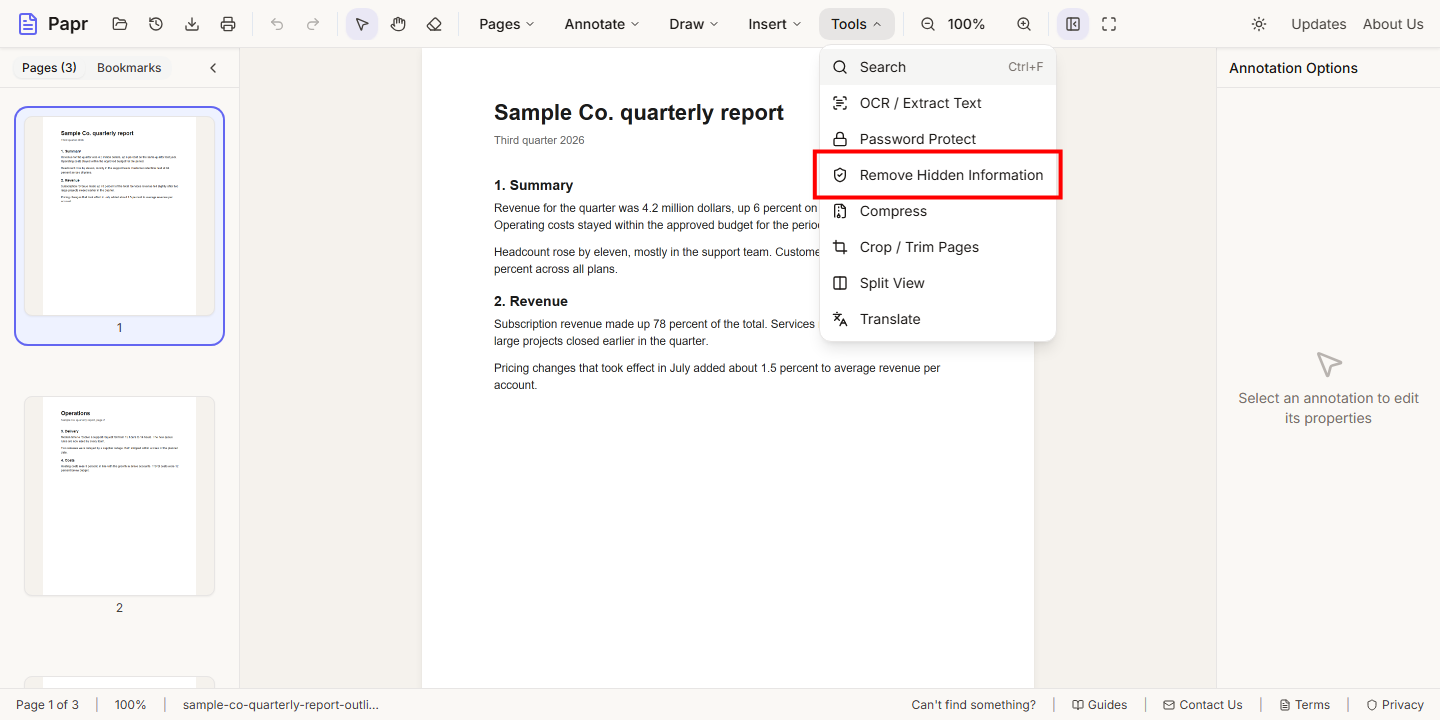This screenshot has width=1440, height=720.
Task: Open the Pages dropdown menu
Action: click(507, 24)
